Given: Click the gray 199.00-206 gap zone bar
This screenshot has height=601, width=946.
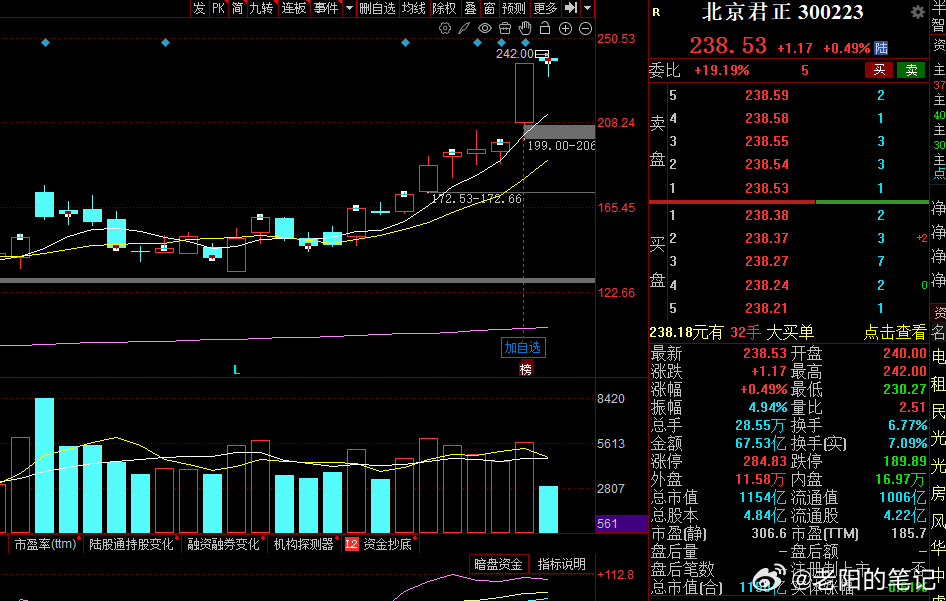Looking at the screenshot, I should point(559,132).
